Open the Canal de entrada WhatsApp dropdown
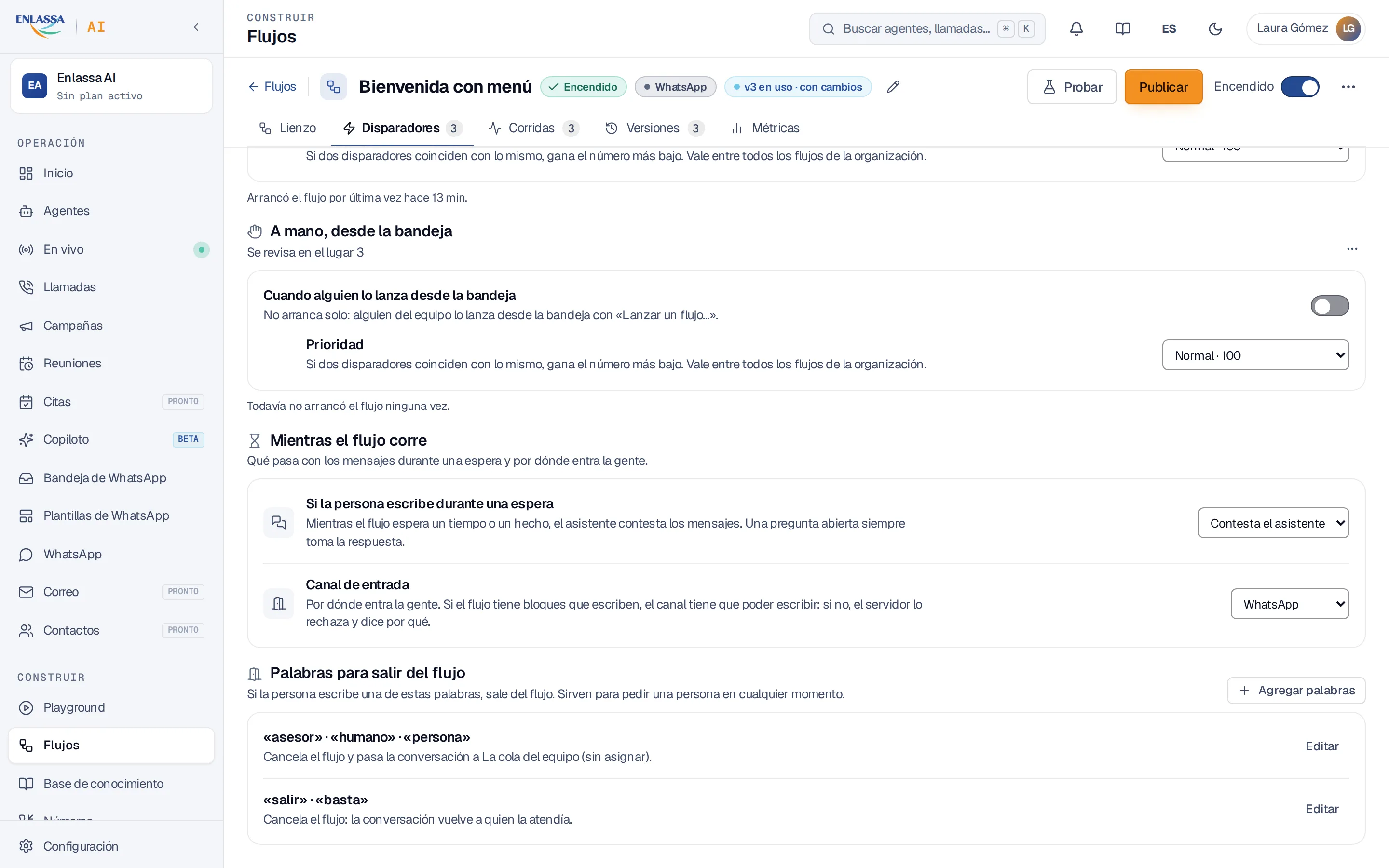The height and width of the screenshot is (868, 1389). (x=1290, y=604)
